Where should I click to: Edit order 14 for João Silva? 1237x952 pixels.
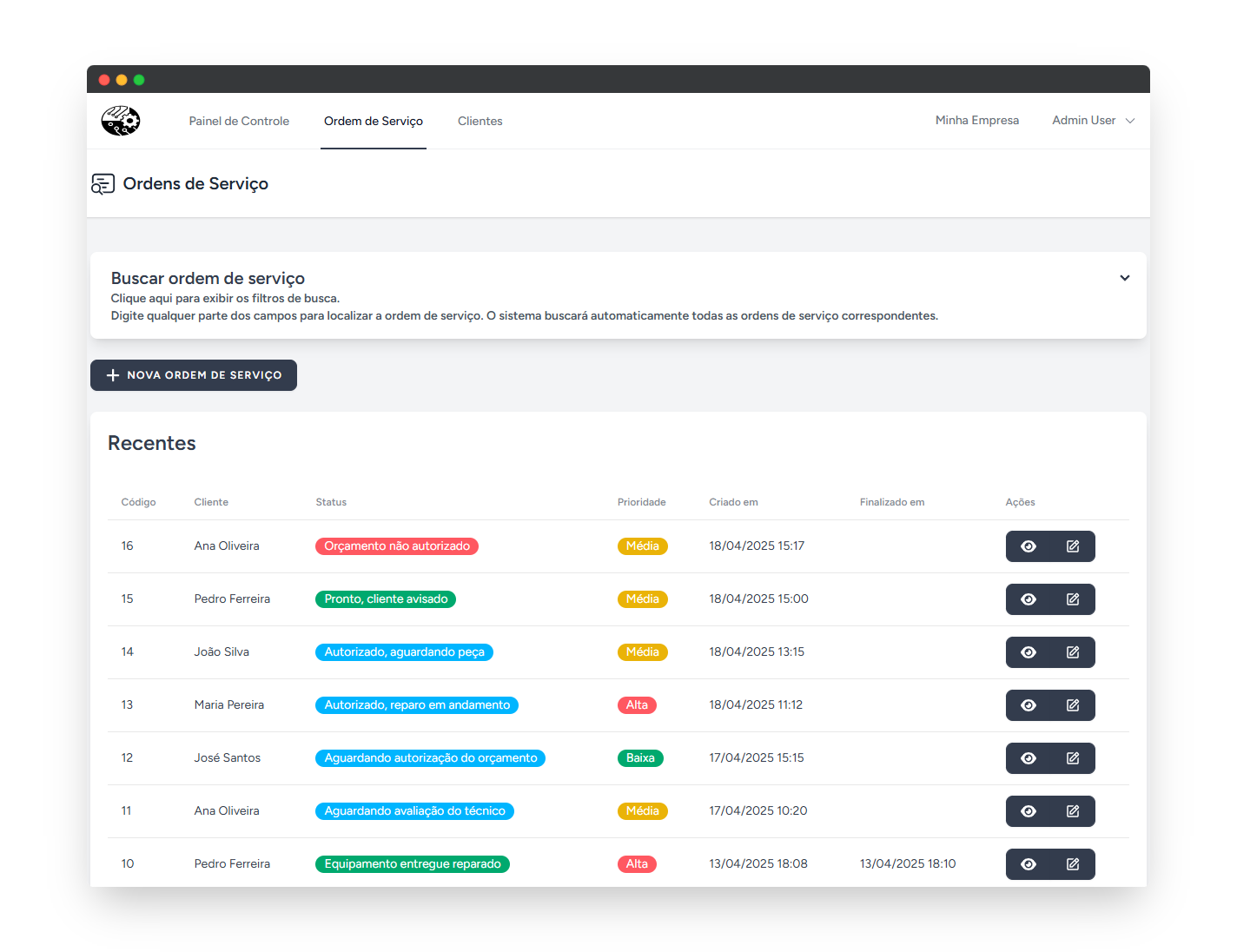pyautogui.click(x=1073, y=652)
